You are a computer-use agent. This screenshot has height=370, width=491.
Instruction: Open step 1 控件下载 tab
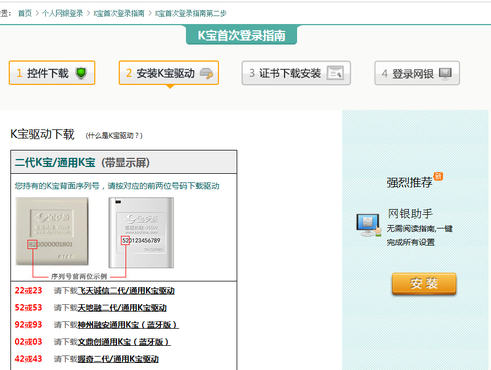(52, 73)
